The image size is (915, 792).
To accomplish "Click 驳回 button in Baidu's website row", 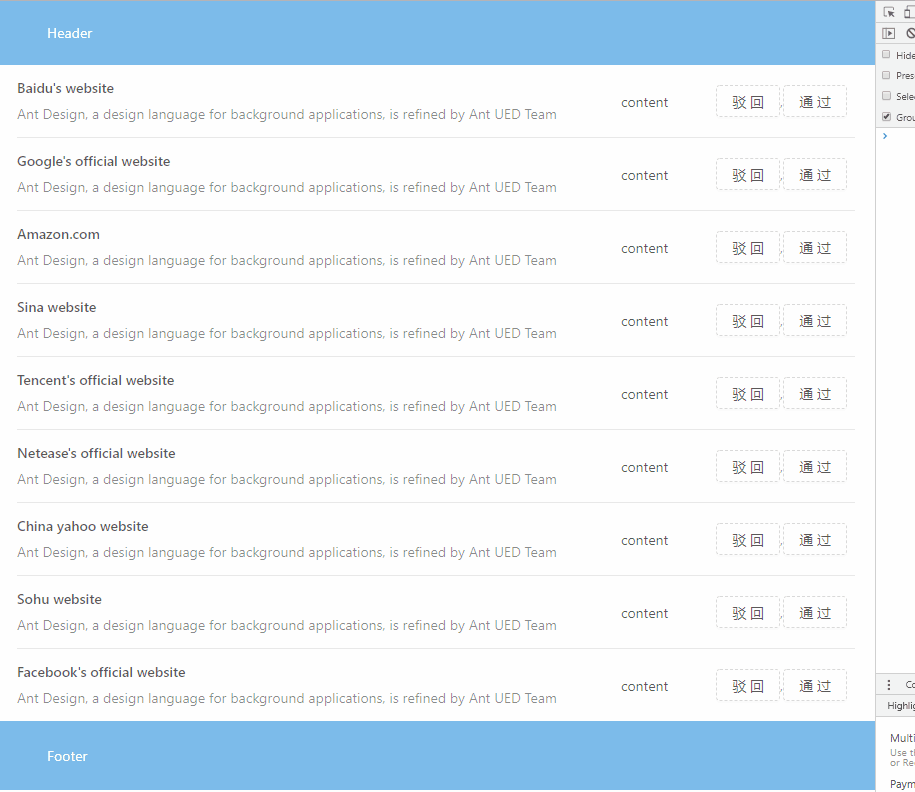I will tap(748, 102).
